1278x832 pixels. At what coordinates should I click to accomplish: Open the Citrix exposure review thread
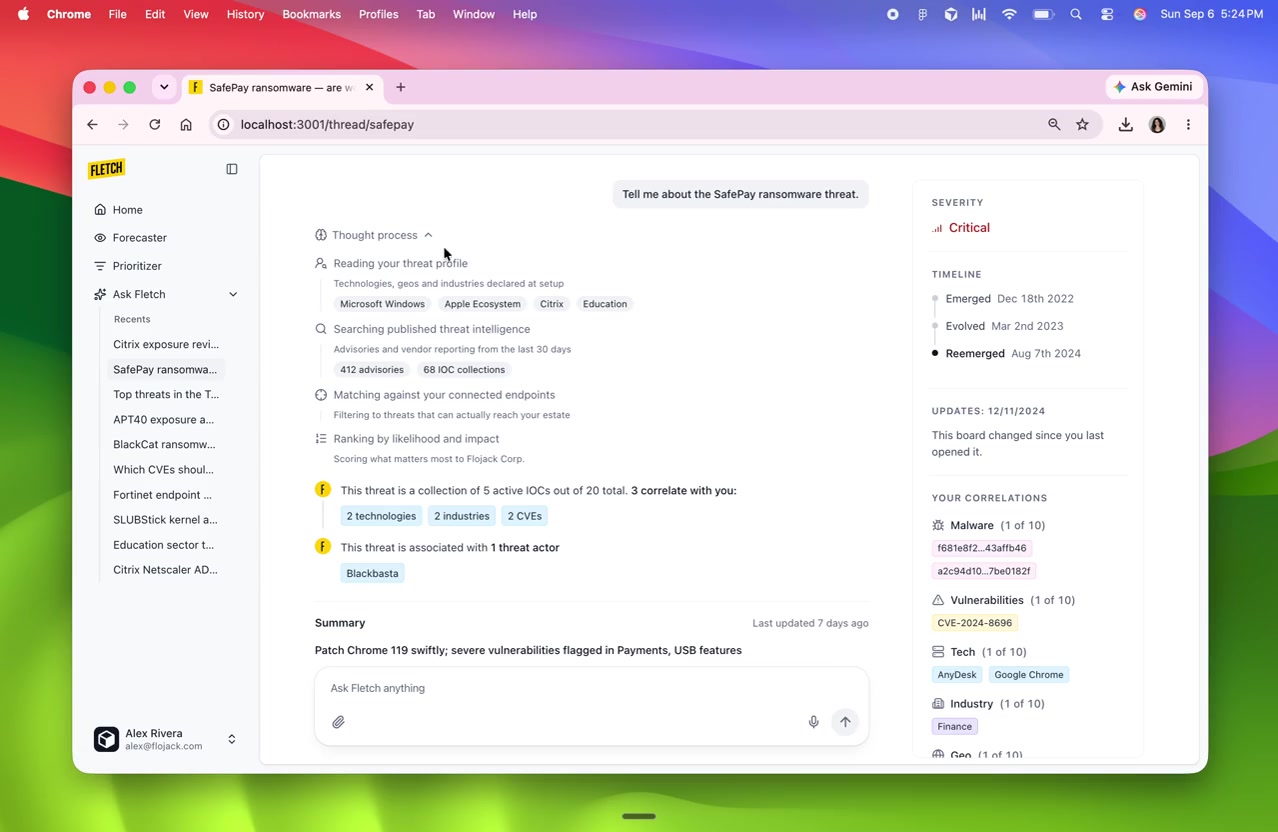pos(166,344)
